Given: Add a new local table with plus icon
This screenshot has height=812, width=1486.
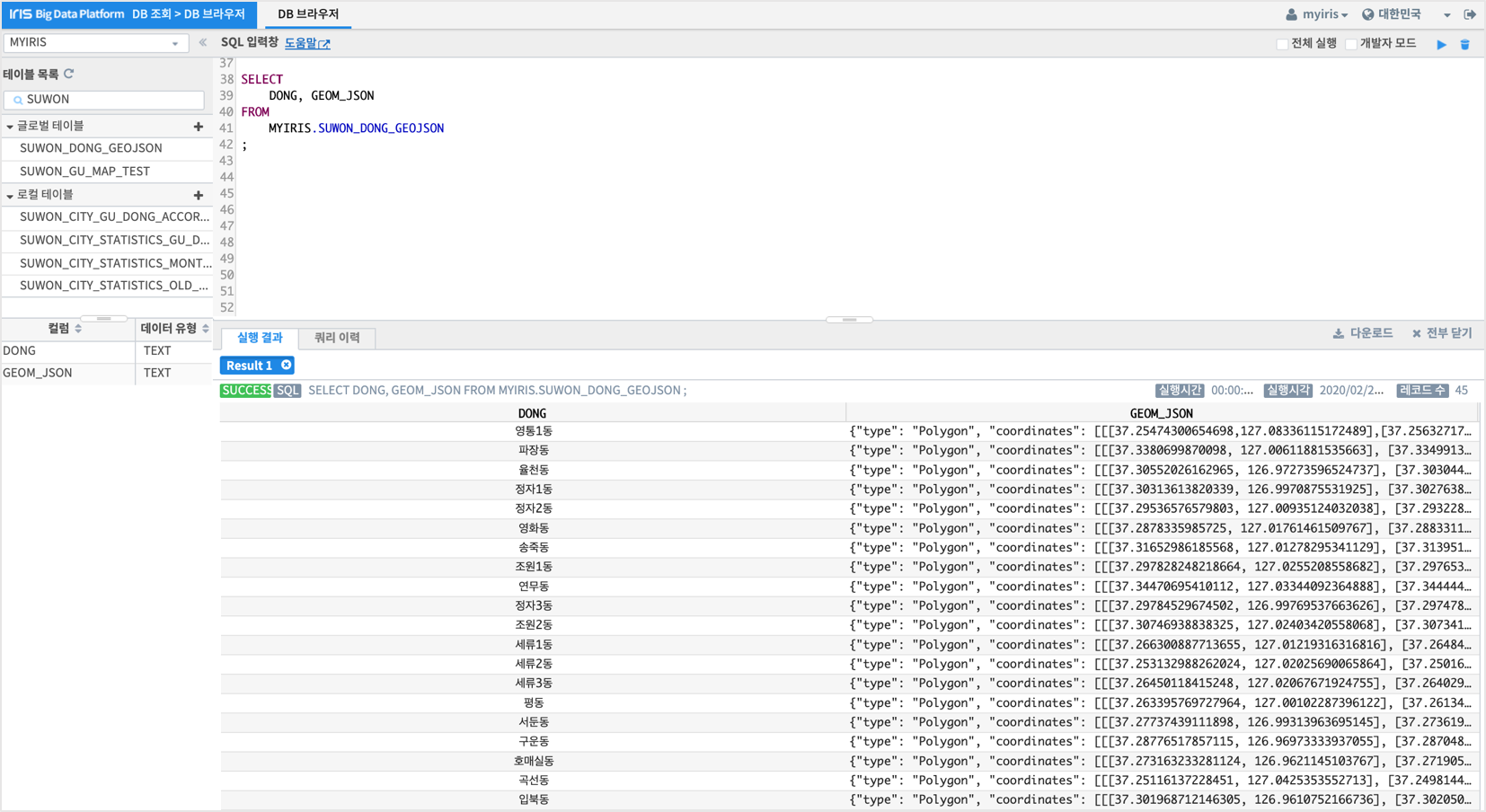Looking at the screenshot, I should 199,195.
